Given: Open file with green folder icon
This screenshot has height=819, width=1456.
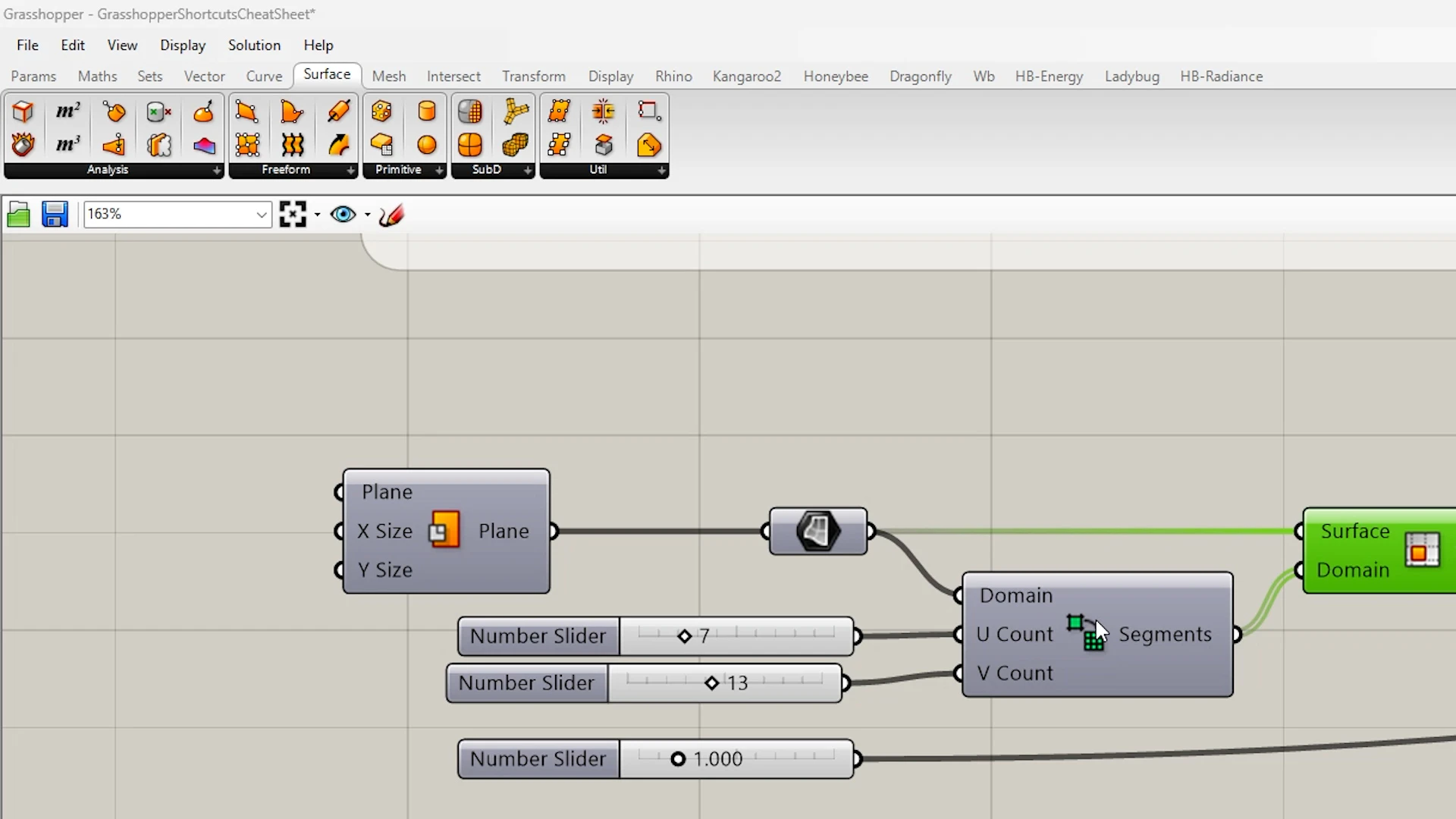Looking at the screenshot, I should 19,215.
